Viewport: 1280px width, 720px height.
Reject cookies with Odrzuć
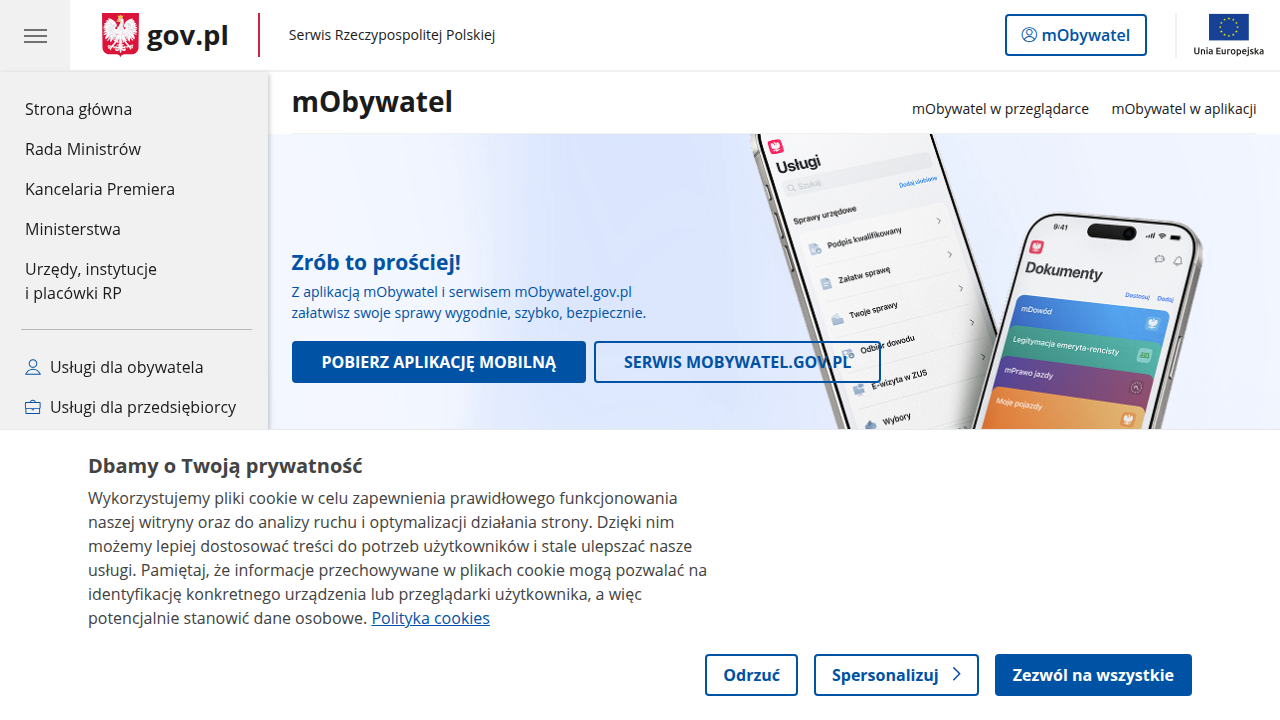751,675
